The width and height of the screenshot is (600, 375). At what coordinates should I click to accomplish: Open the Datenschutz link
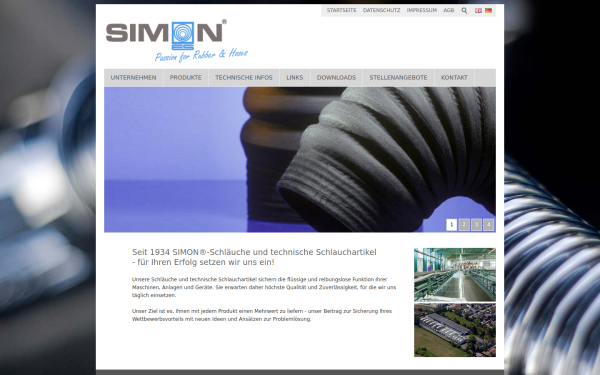pyautogui.click(x=382, y=10)
